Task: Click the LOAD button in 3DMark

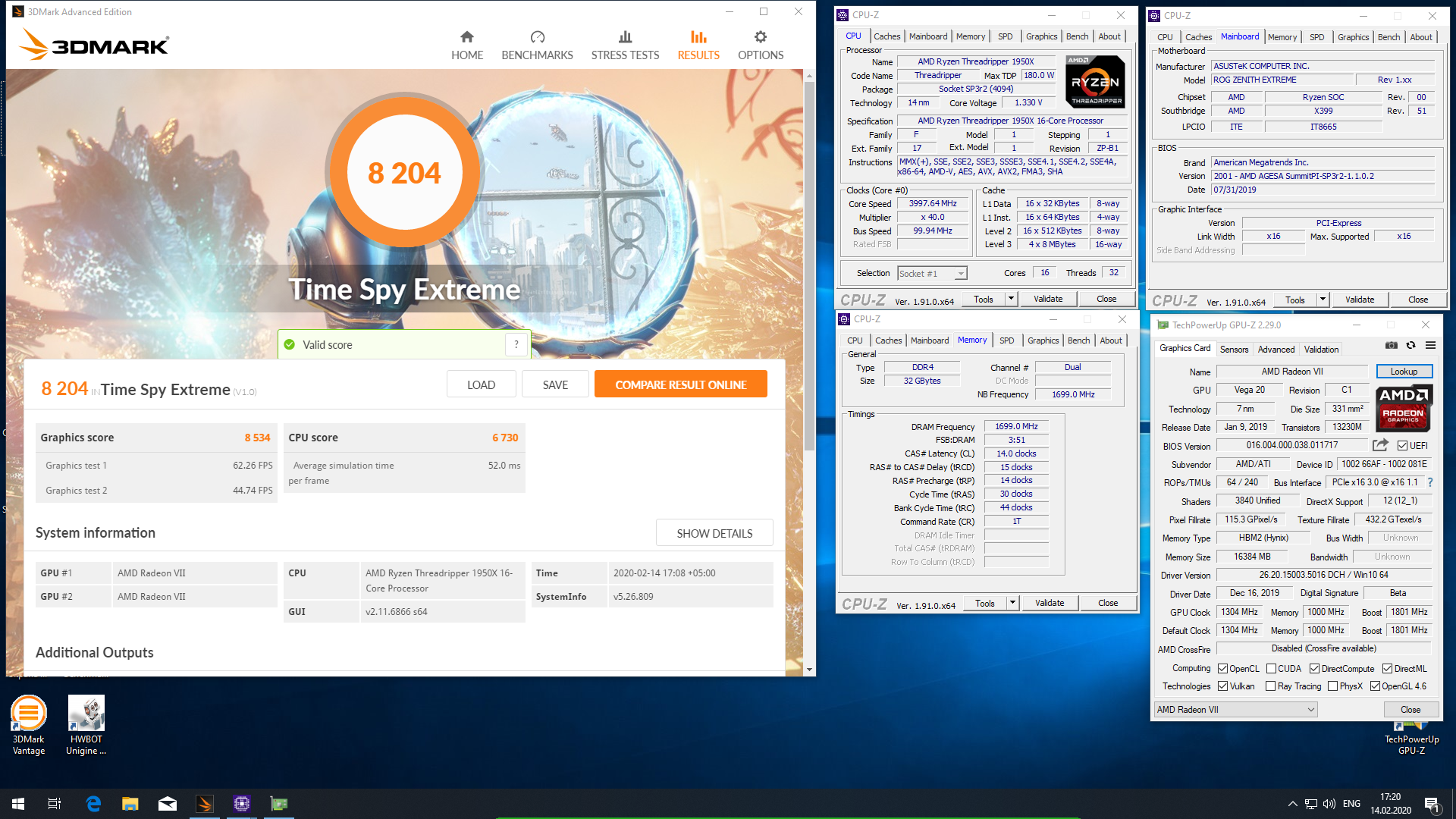Action: click(x=481, y=384)
